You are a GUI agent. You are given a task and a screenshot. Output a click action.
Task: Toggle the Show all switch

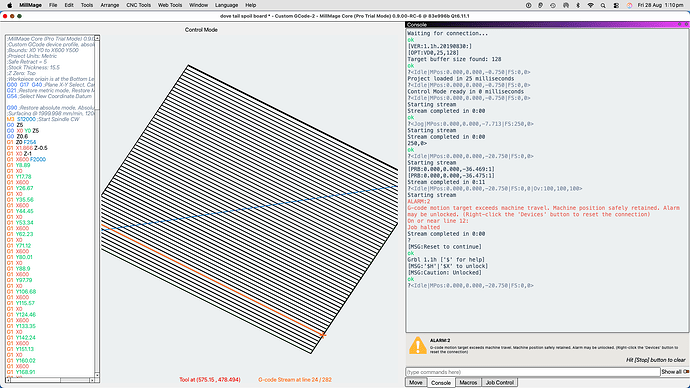(x=686, y=372)
